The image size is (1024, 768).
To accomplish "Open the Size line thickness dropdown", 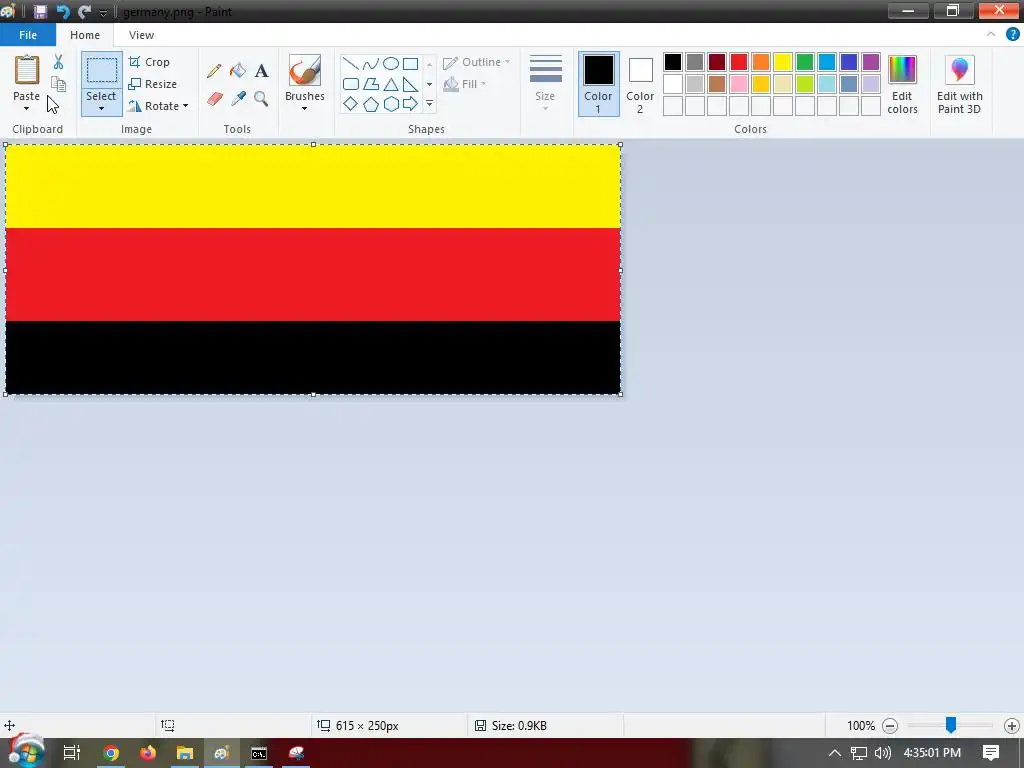I will click(x=545, y=83).
